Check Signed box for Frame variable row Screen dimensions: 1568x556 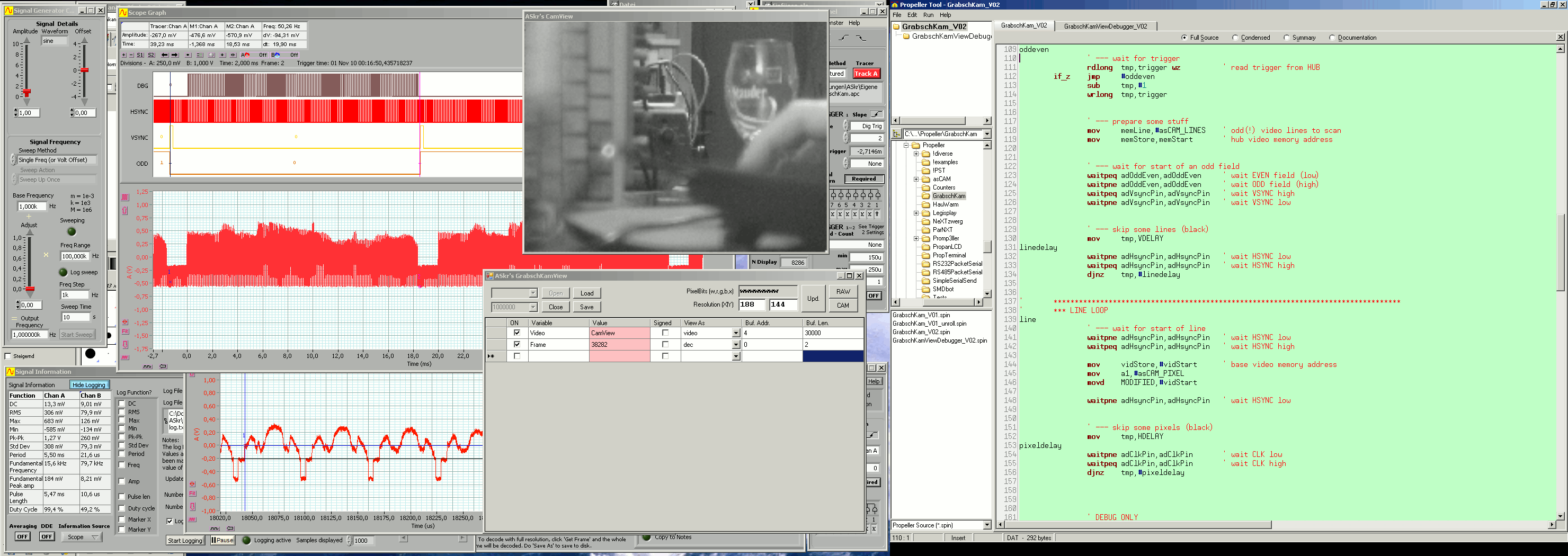(x=665, y=344)
